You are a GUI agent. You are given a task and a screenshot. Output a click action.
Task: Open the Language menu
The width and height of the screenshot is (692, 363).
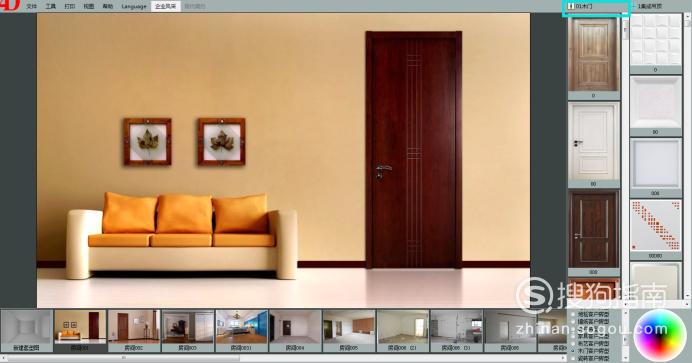(134, 7)
